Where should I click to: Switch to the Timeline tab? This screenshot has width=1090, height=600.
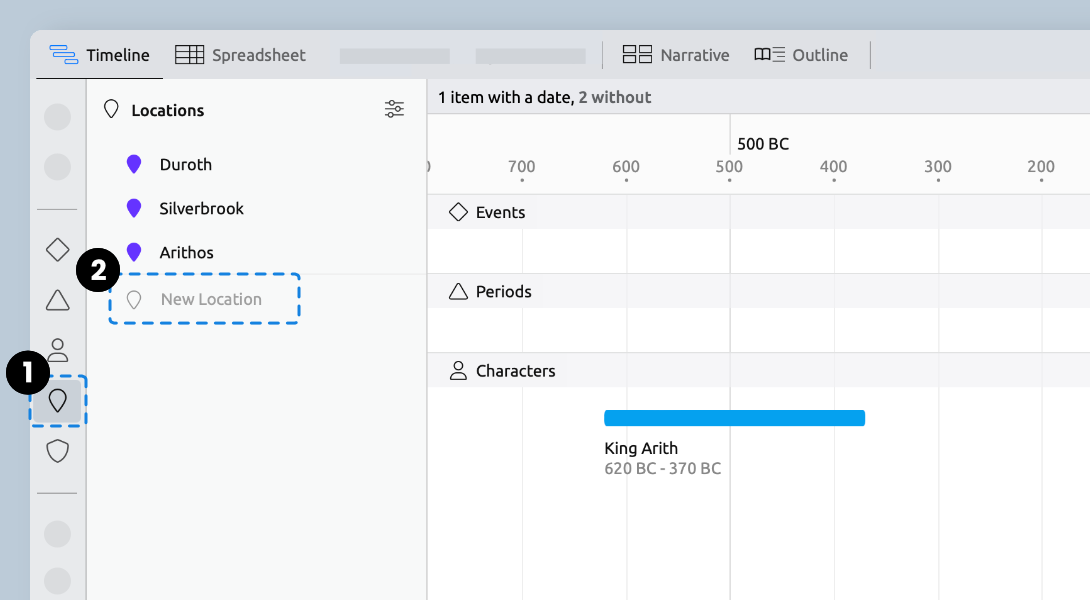click(x=99, y=55)
